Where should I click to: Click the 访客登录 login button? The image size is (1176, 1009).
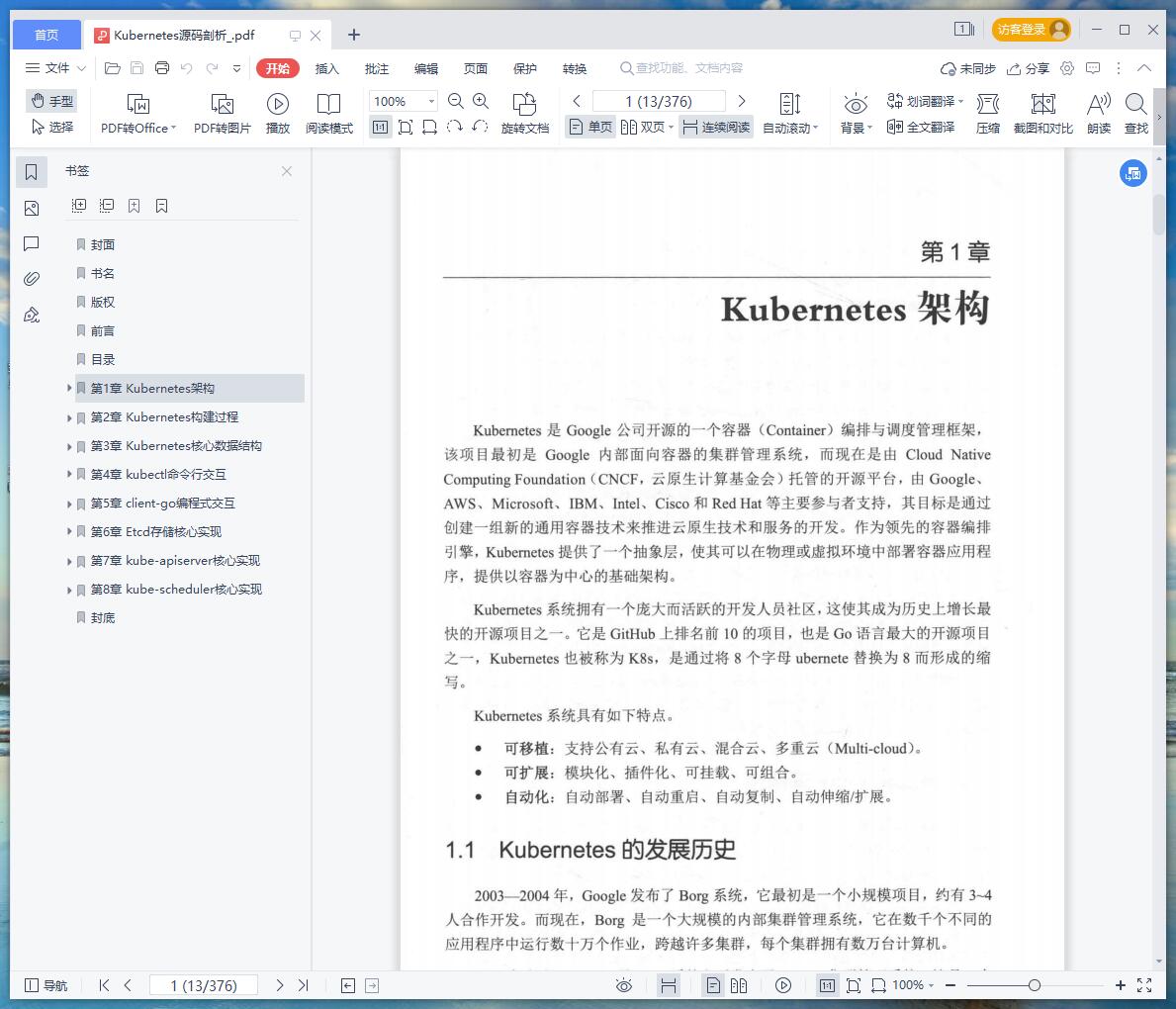click(x=1032, y=30)
